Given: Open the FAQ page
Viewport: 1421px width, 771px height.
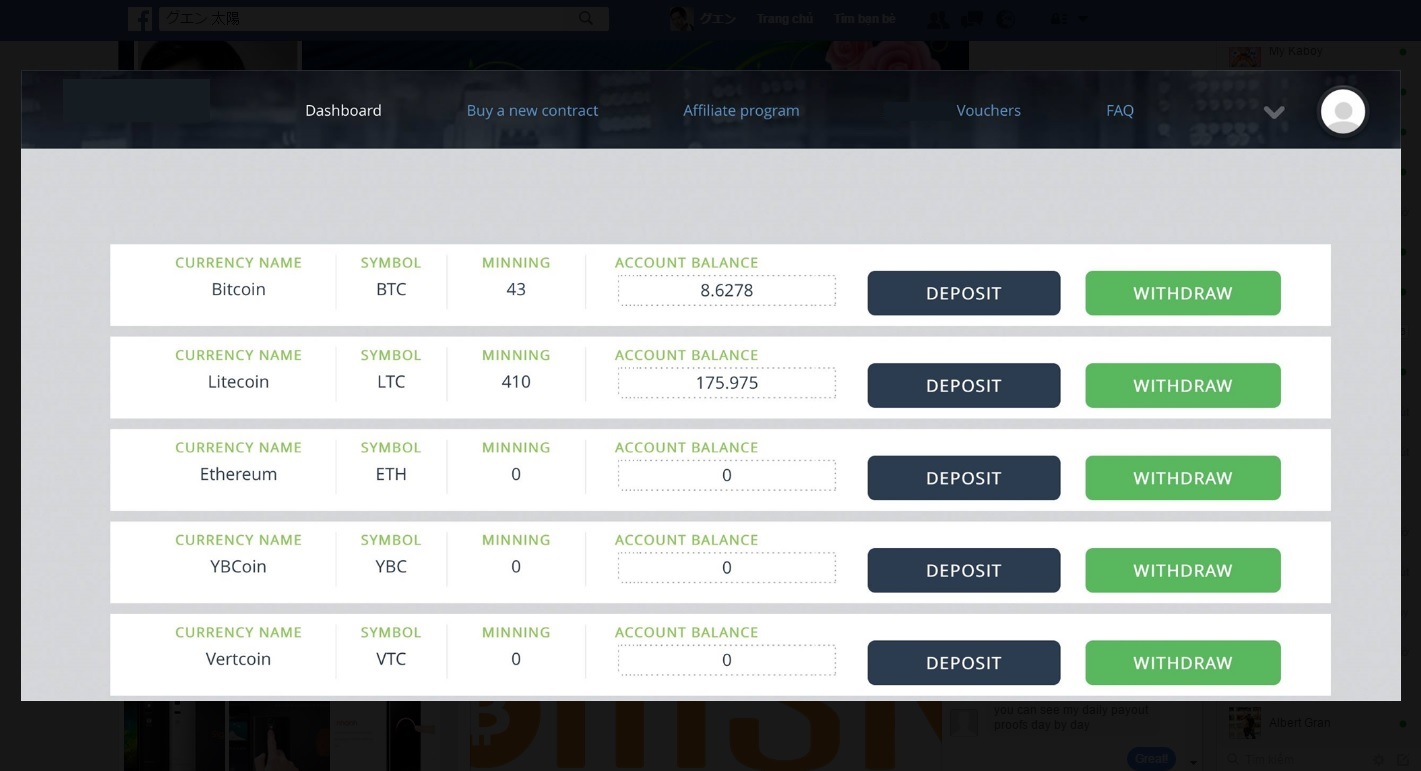Looking at the screenshot, I should [1119, 110].
